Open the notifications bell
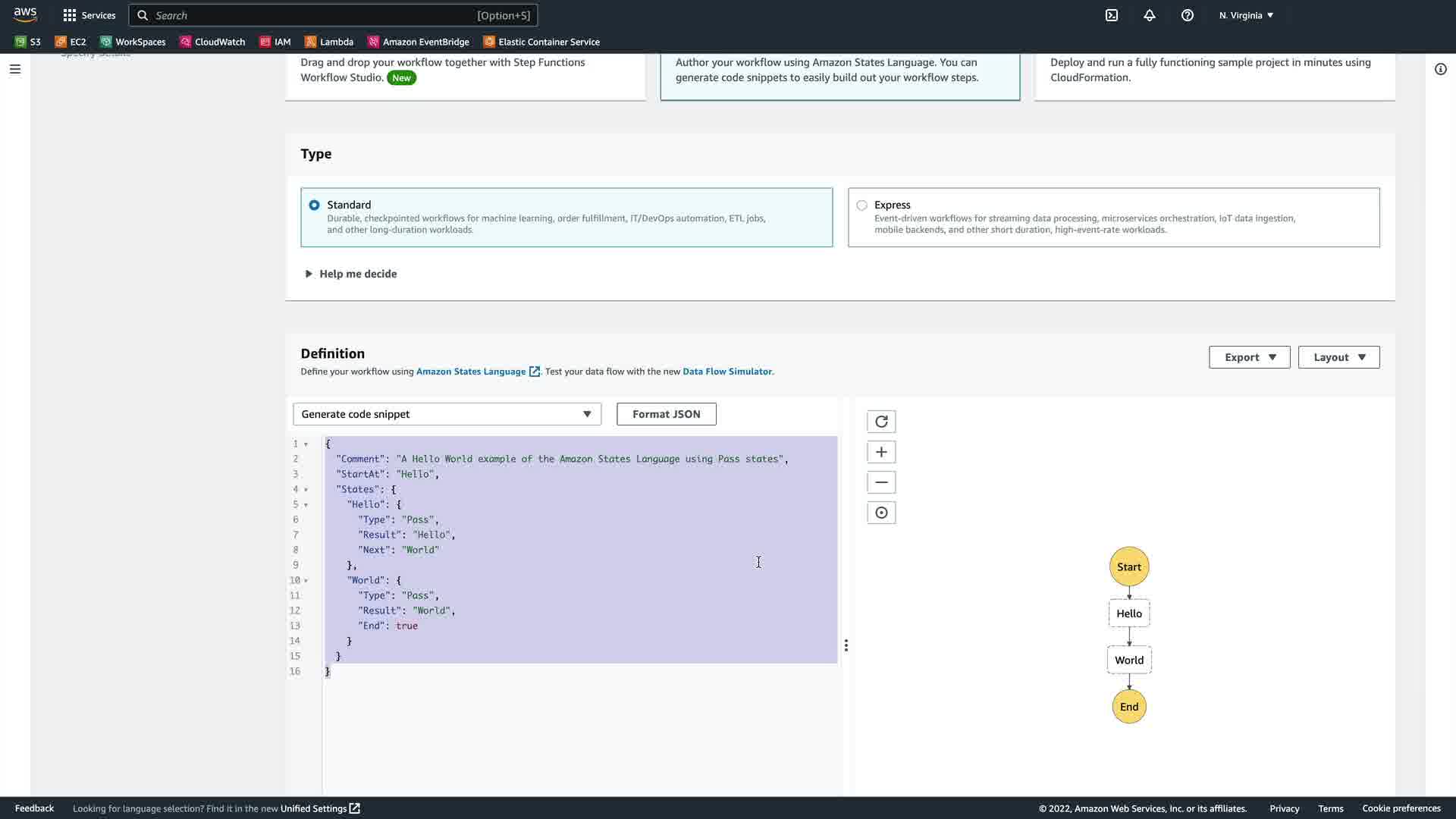This screenshot has width=1456, height=819. (x=1150, y=15)
